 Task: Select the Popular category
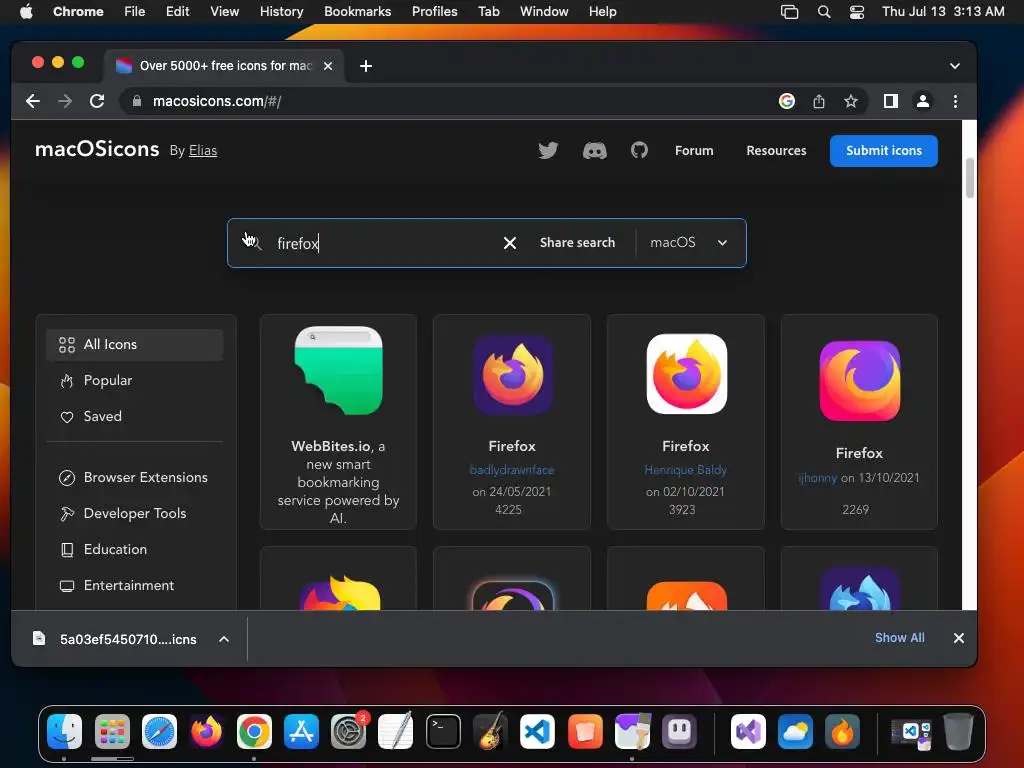tap(135, 380)
